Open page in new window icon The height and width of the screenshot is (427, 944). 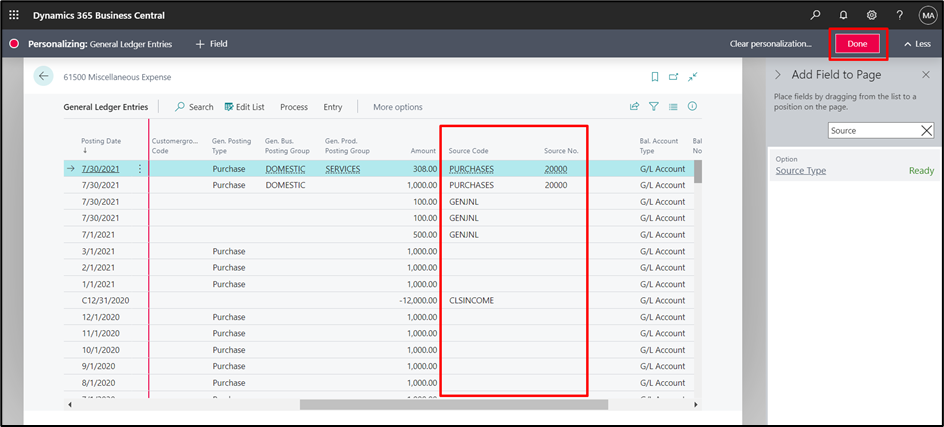[674, 76]
